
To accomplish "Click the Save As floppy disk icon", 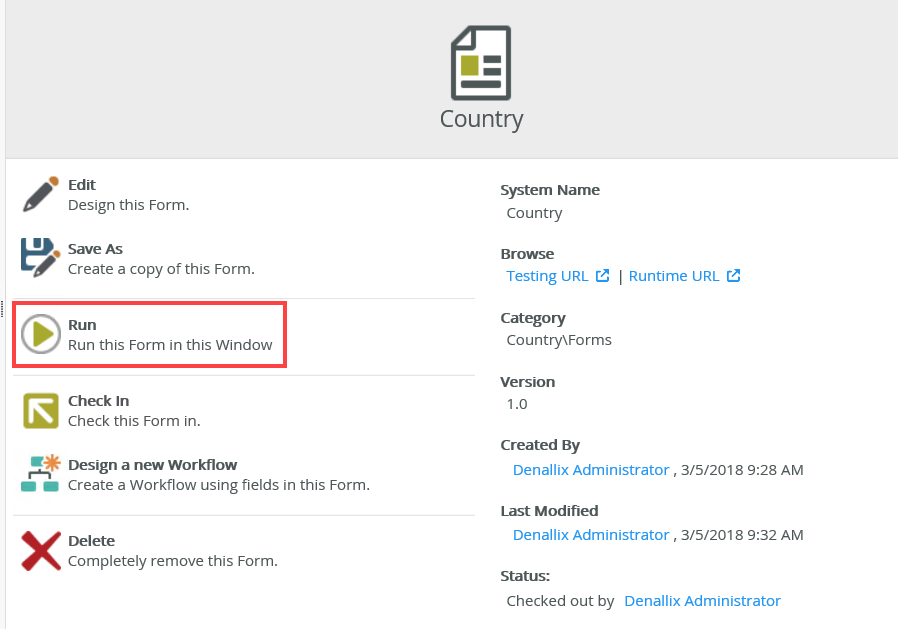I will click(41, 258).
